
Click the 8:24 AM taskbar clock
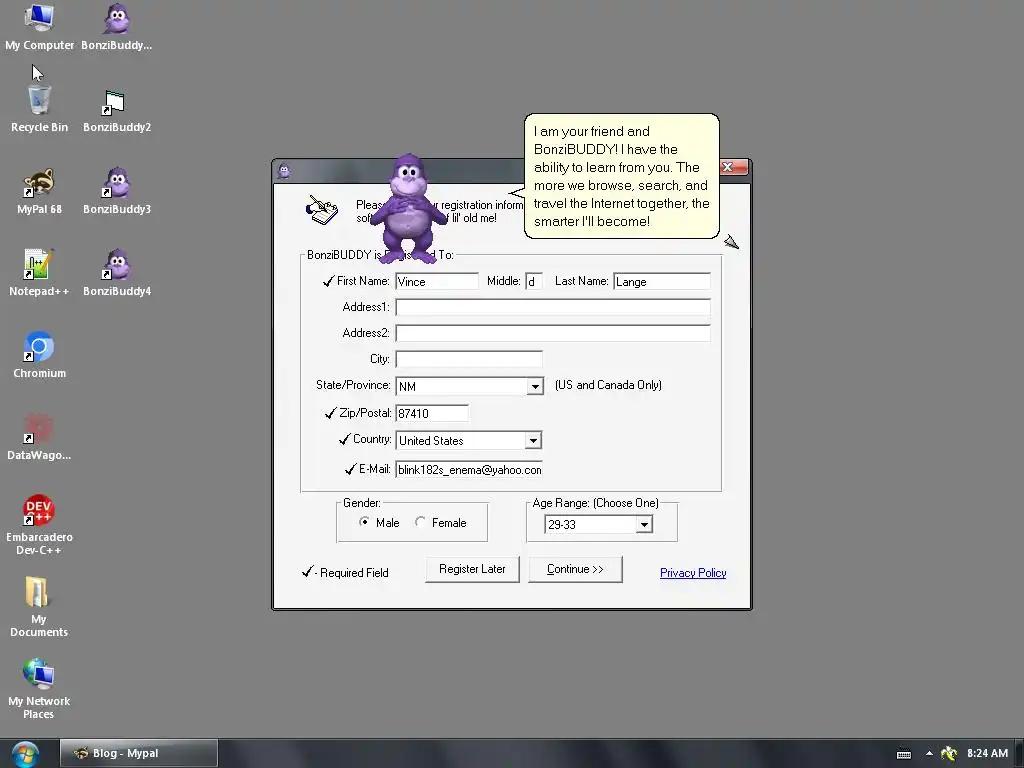tap(987, 754)
